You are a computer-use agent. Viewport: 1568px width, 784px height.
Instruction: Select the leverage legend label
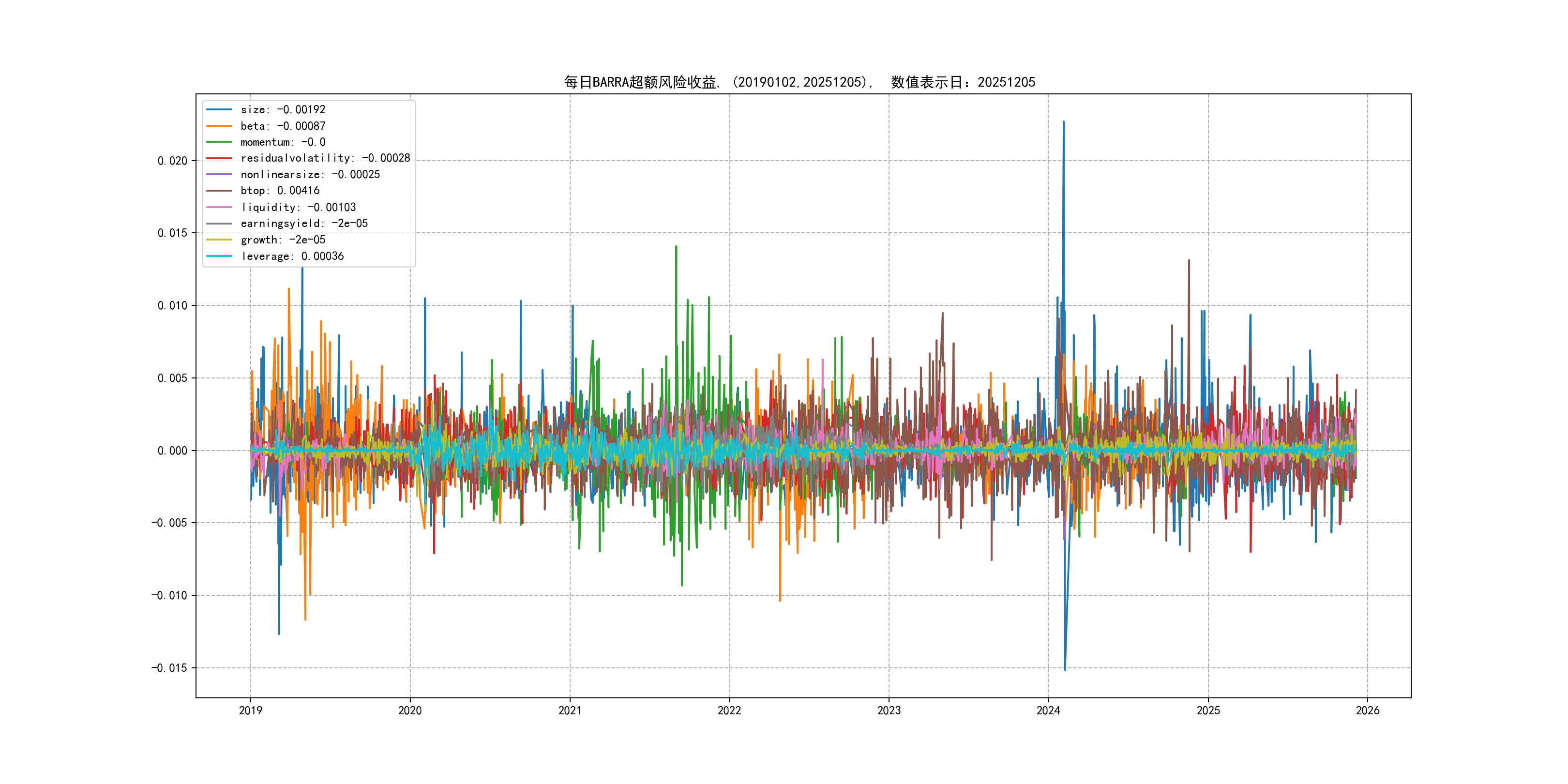[292, 256]
